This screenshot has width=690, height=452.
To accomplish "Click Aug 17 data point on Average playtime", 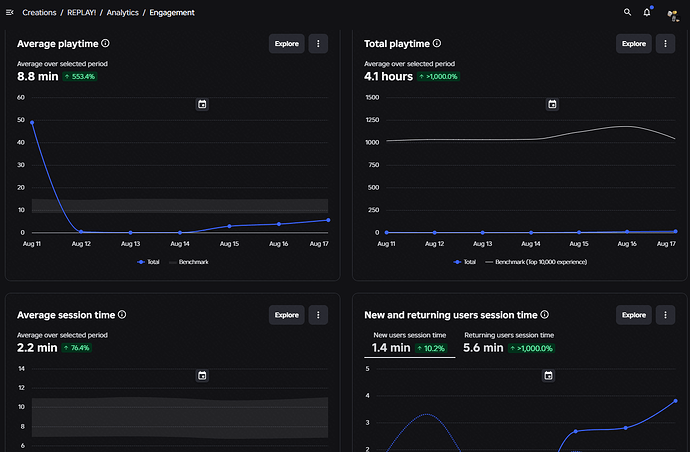I will click(328, 220).
